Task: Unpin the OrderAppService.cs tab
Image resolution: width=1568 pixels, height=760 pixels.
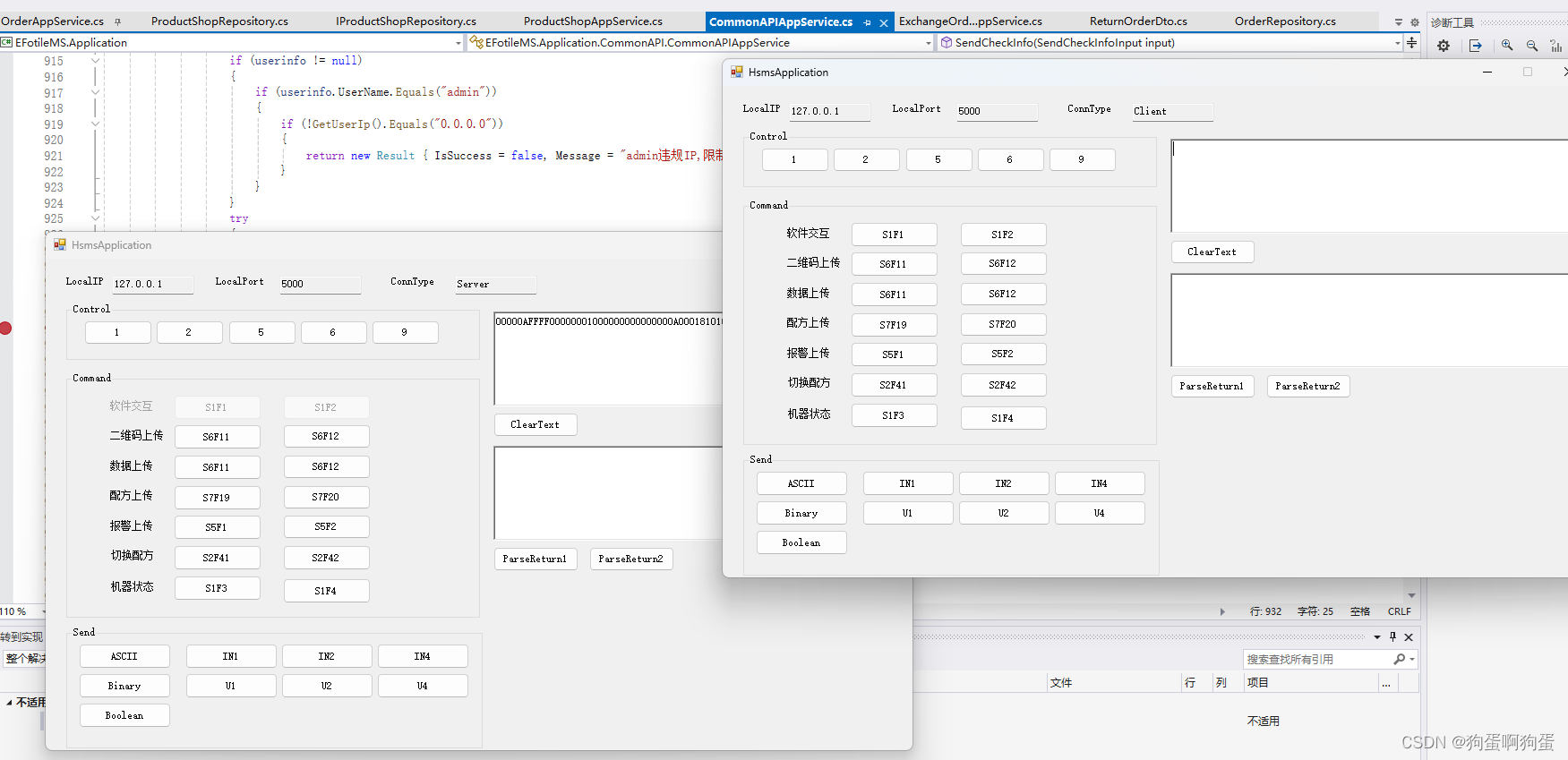Action: [117, 21]
